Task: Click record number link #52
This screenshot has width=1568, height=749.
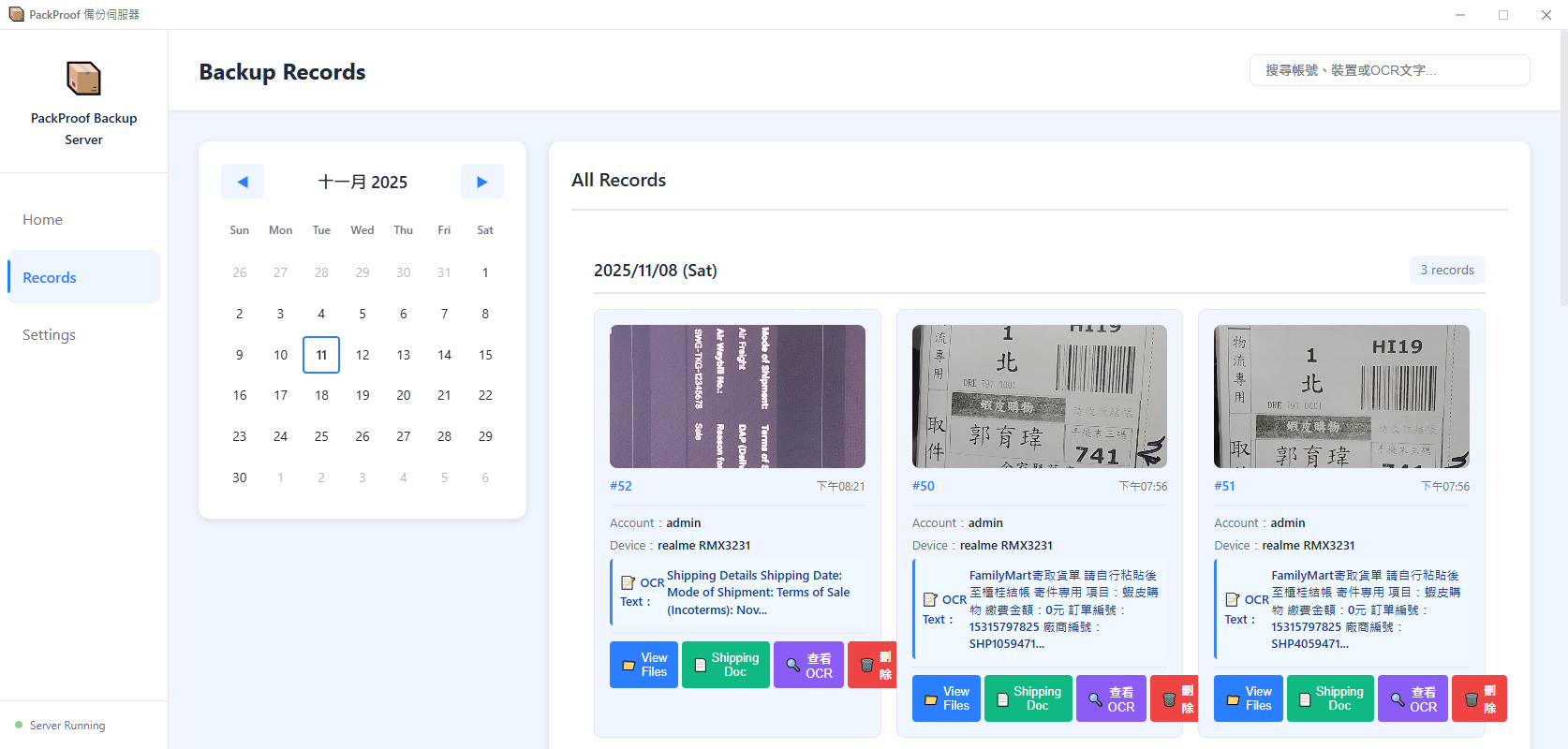Action: tap(621, 486)
